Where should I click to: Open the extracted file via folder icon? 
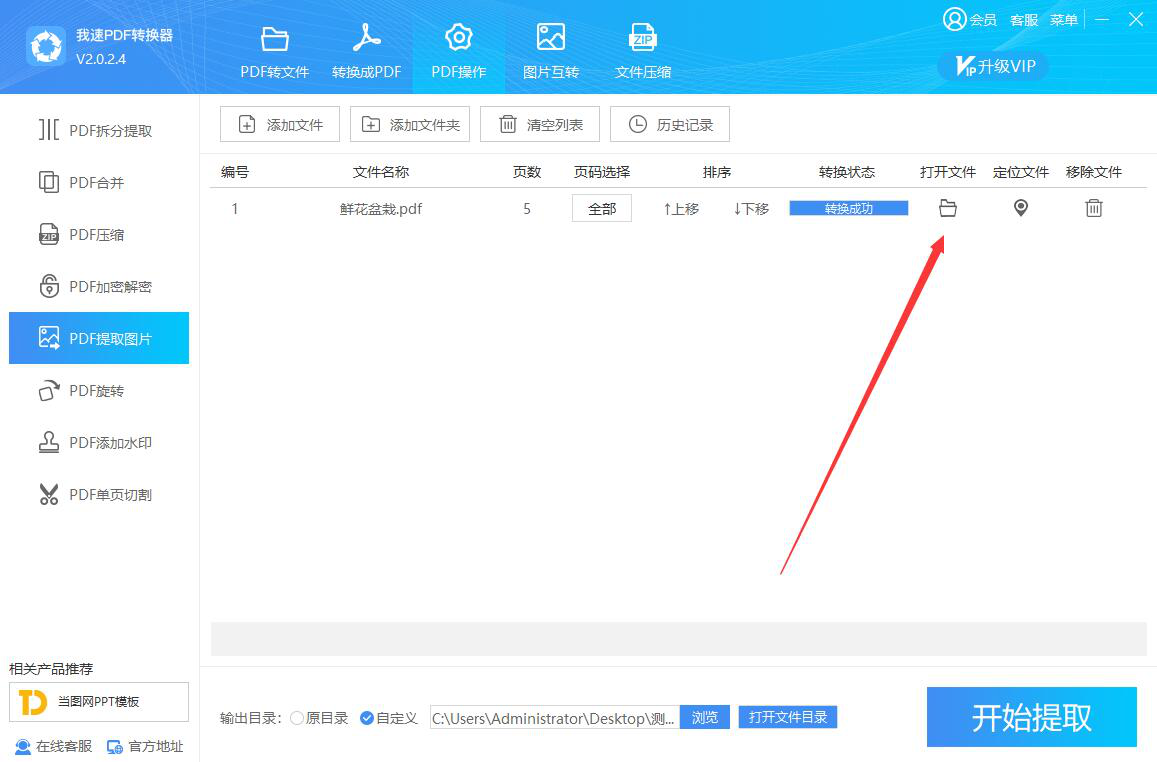point(947,209)
